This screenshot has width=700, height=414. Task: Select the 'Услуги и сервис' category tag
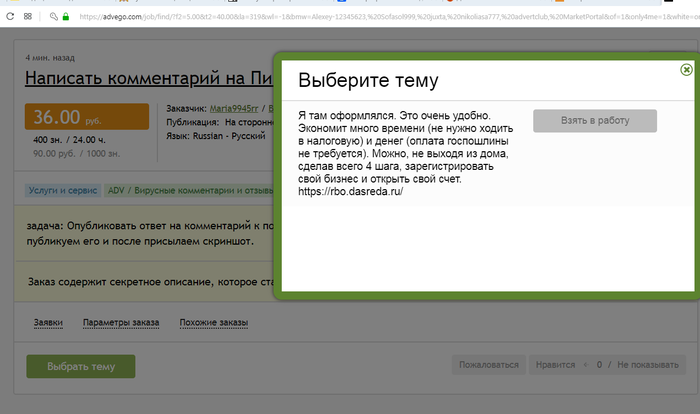pyautogui.click(x=62, y=190)
